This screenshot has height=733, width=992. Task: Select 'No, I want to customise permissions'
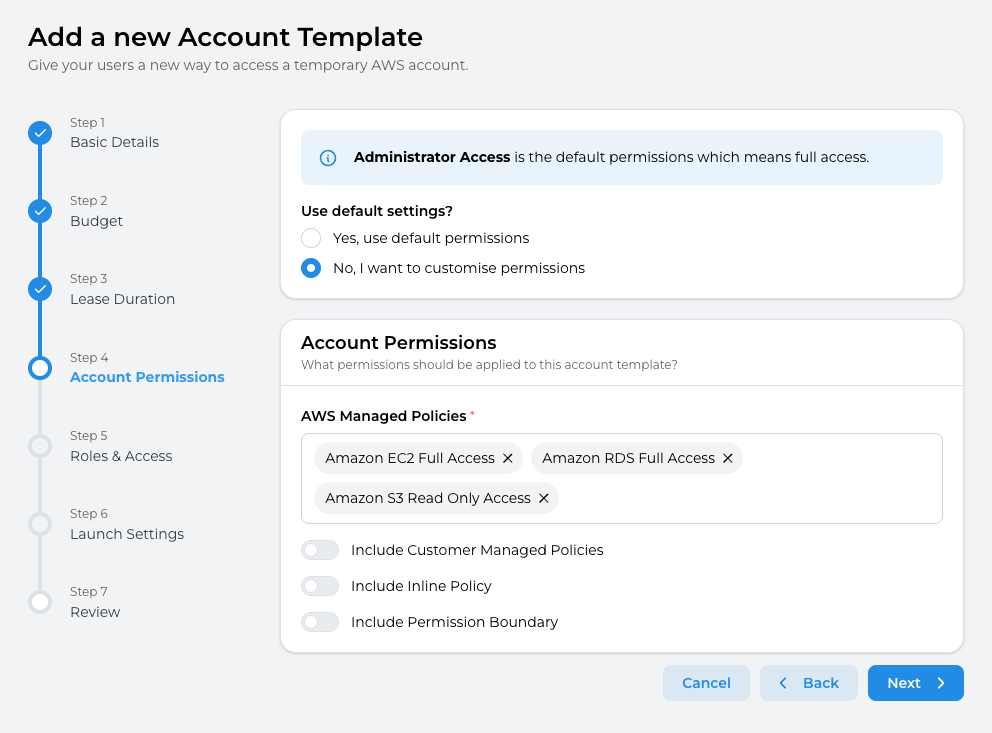point(311,268)
